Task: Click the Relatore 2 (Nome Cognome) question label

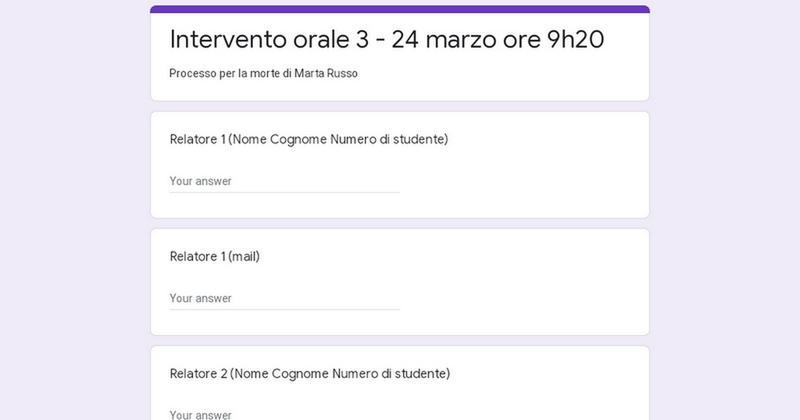Action: [x=310, y=374]
